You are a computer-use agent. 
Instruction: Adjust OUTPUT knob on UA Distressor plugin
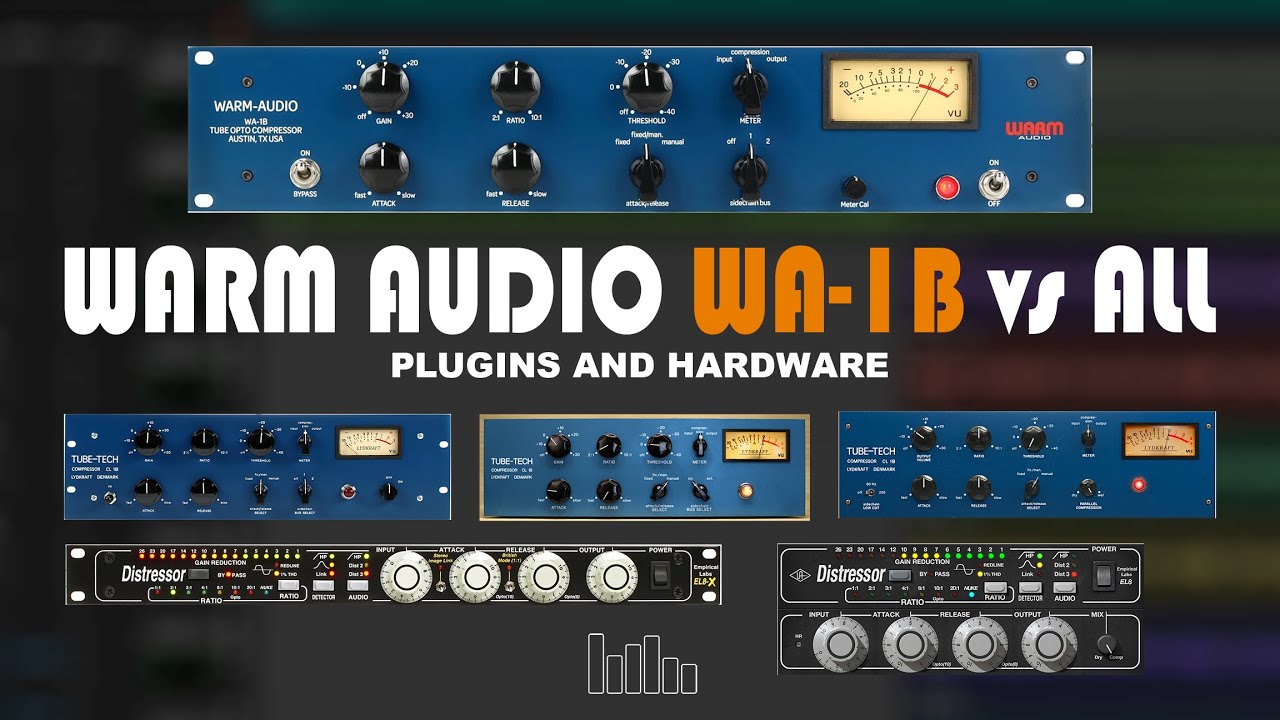(1049, 643)
